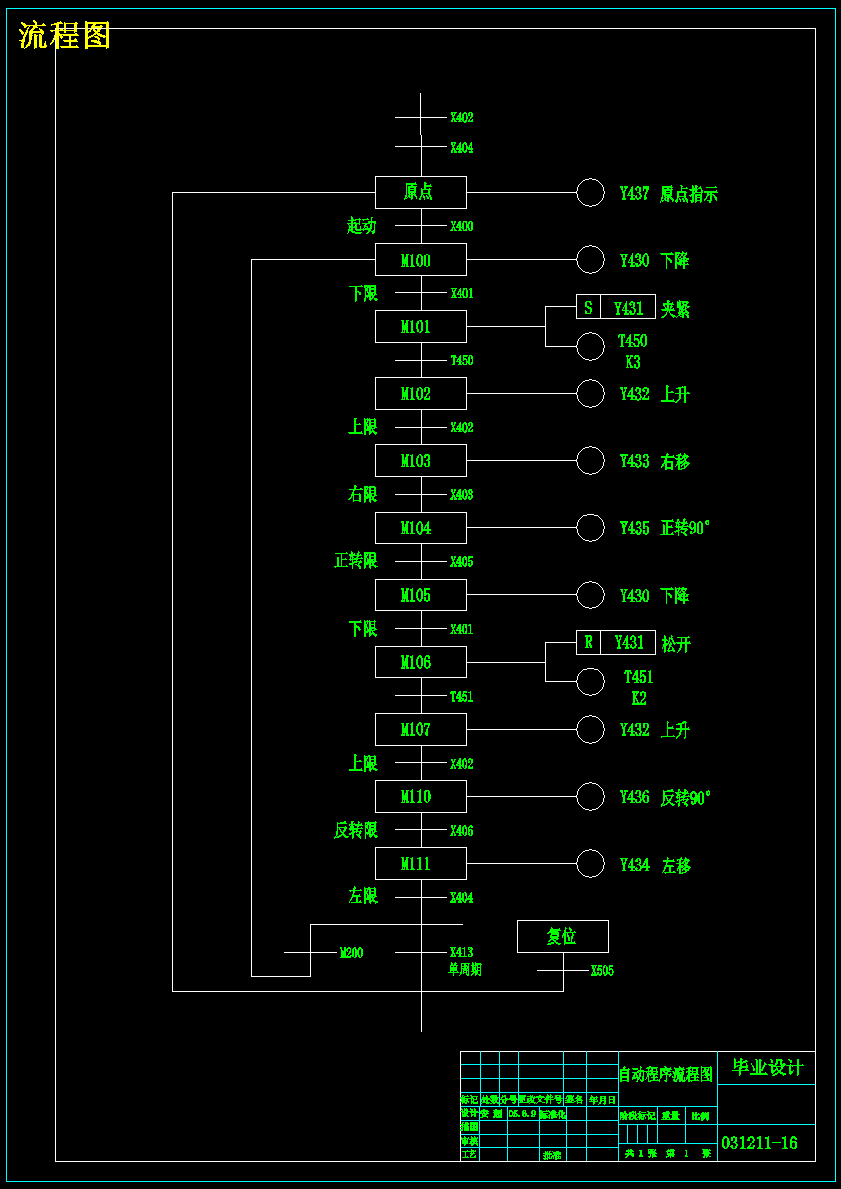Image resolution: width=841 pixels, height=1189 pixels.
Task: Select the 正转限 limit text
Action: [x=356, y=561]
